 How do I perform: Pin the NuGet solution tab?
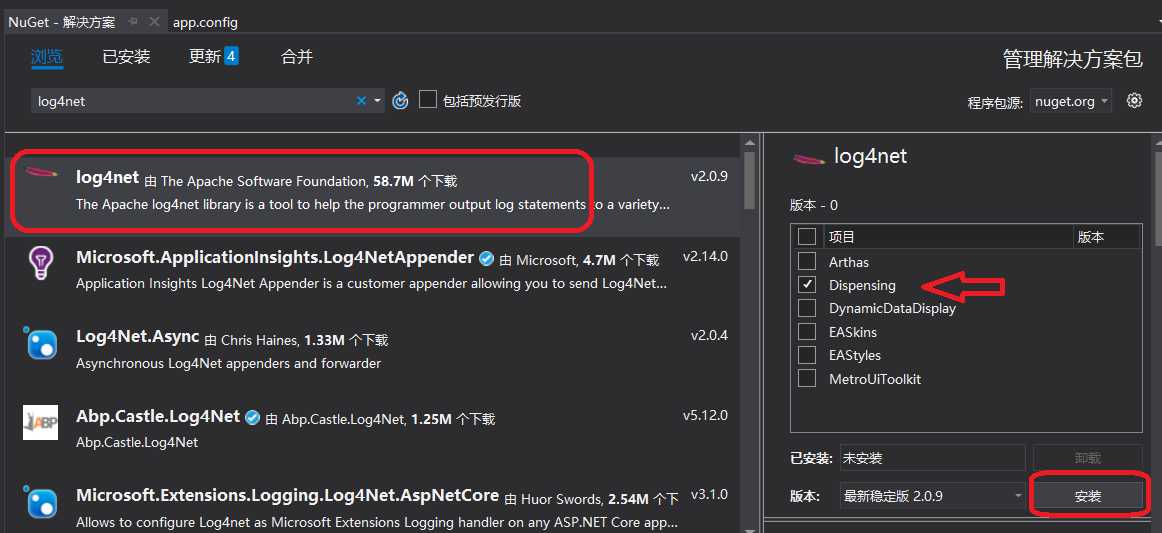click(133, 22)
